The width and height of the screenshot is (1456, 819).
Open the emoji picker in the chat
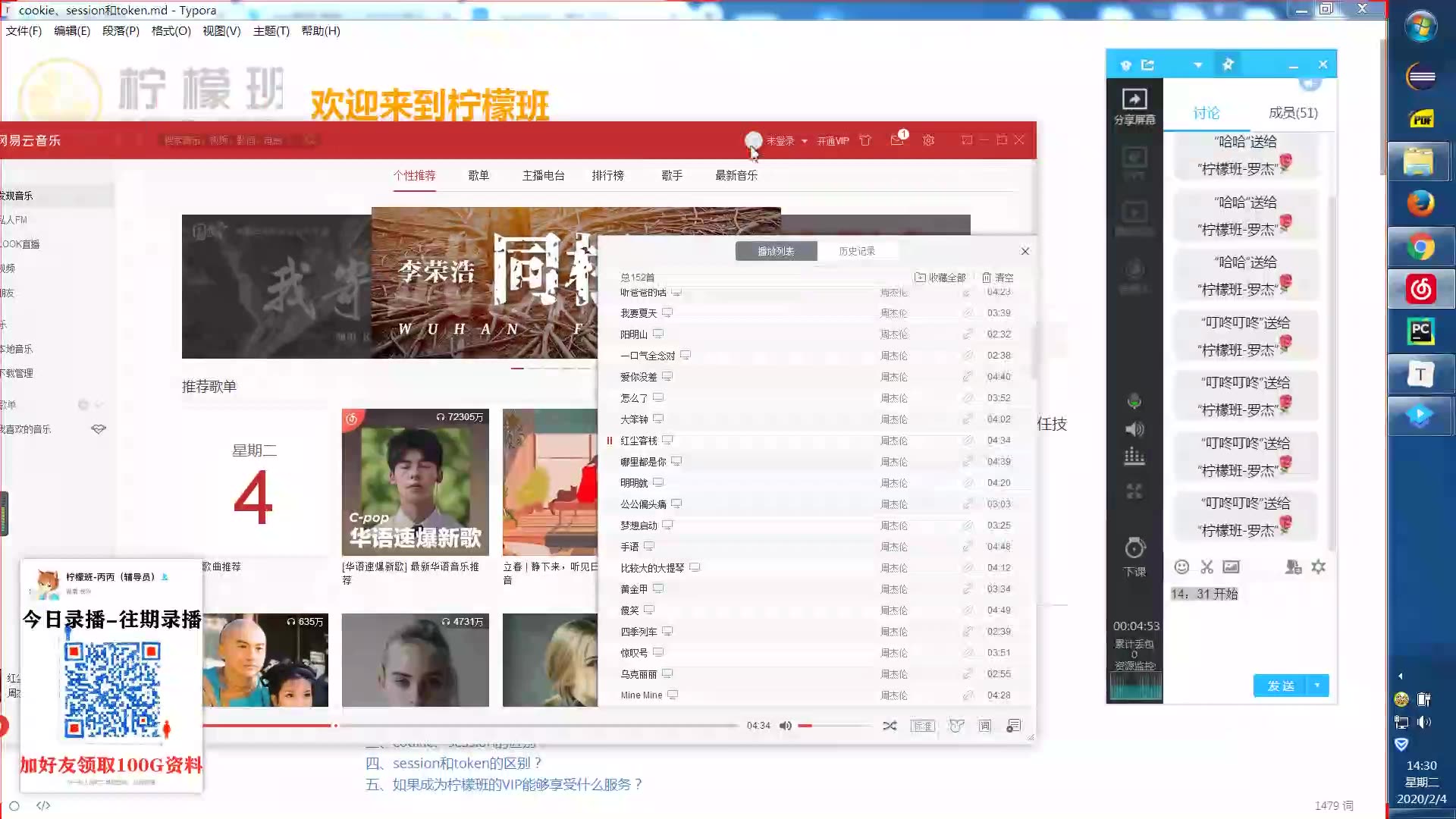[x=1181, y=567]
